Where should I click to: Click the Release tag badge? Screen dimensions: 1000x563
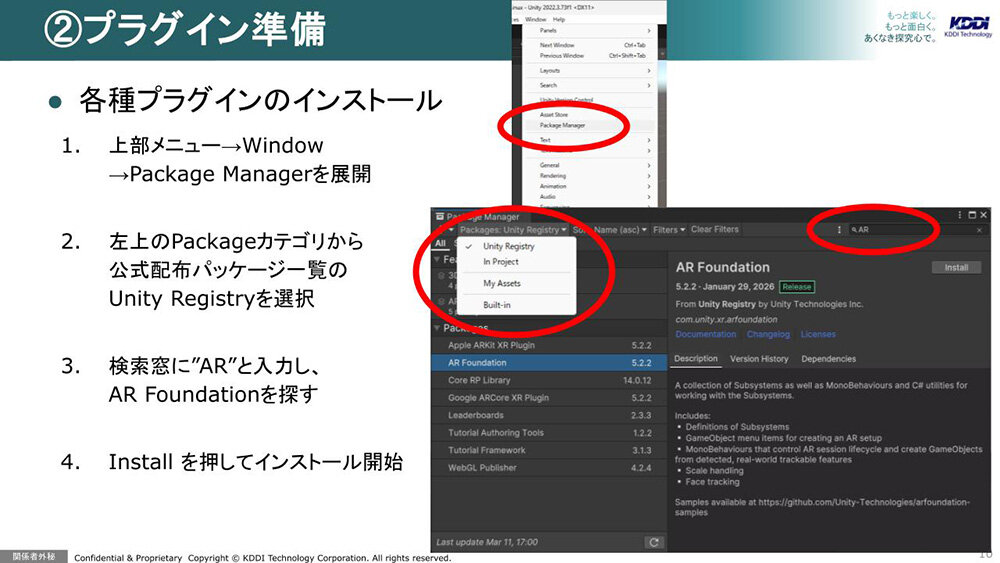[x=797, y=287]
